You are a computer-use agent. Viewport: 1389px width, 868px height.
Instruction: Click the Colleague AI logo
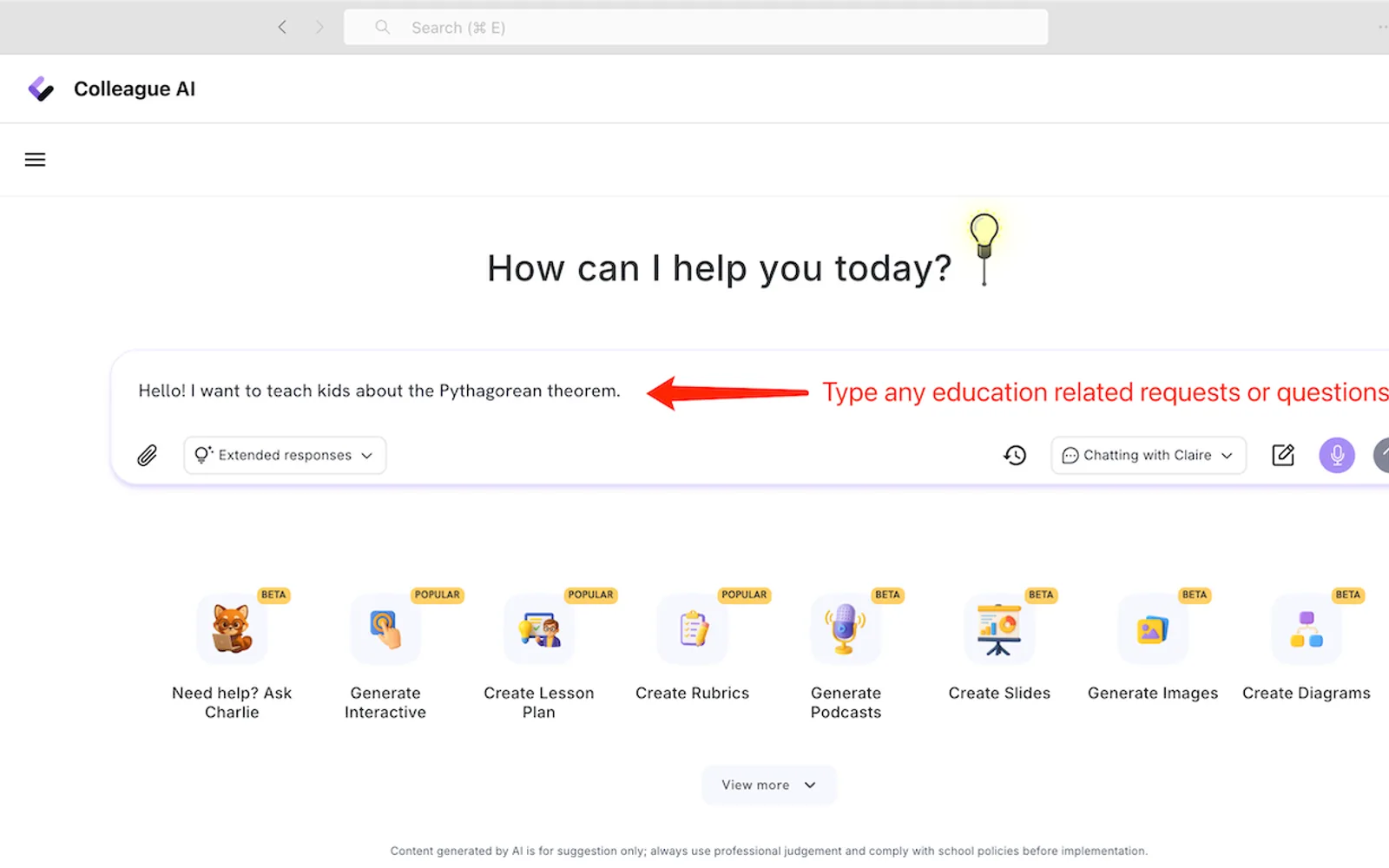click(x=41, y=89)
